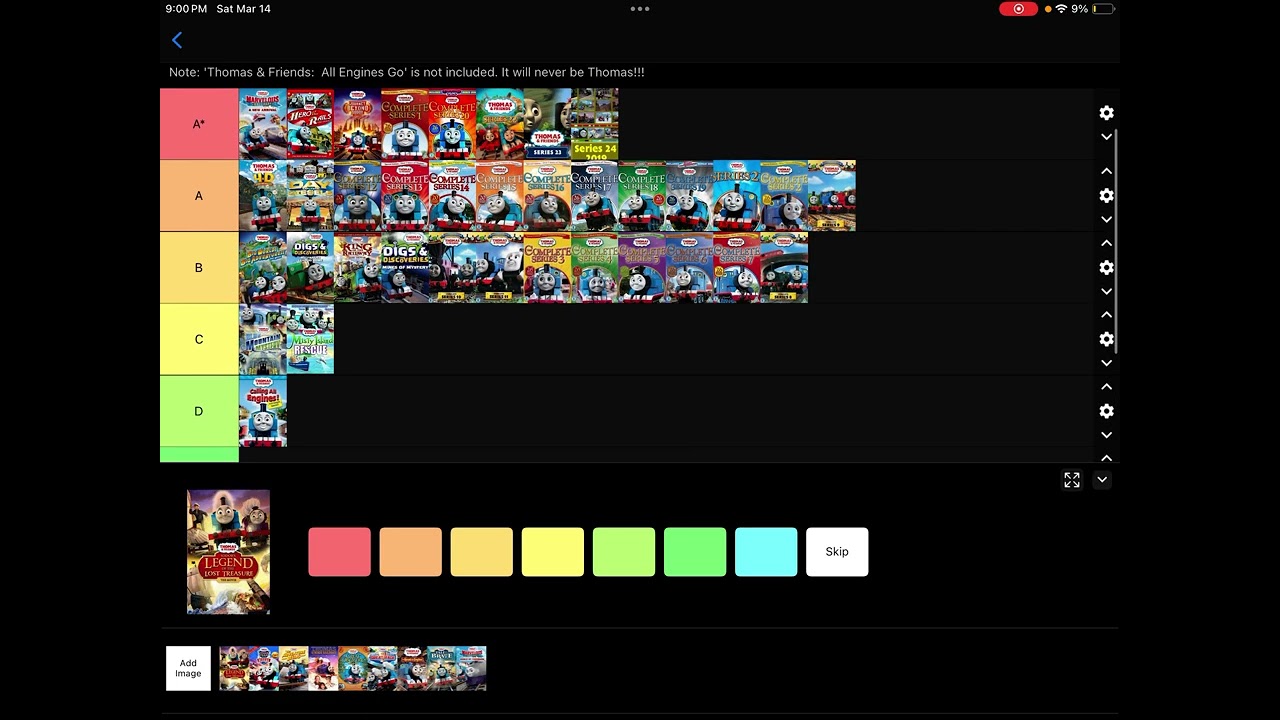Select Series 23 cover in A* tier
This screenshot has width=1280, height=720.
(547, 124)
